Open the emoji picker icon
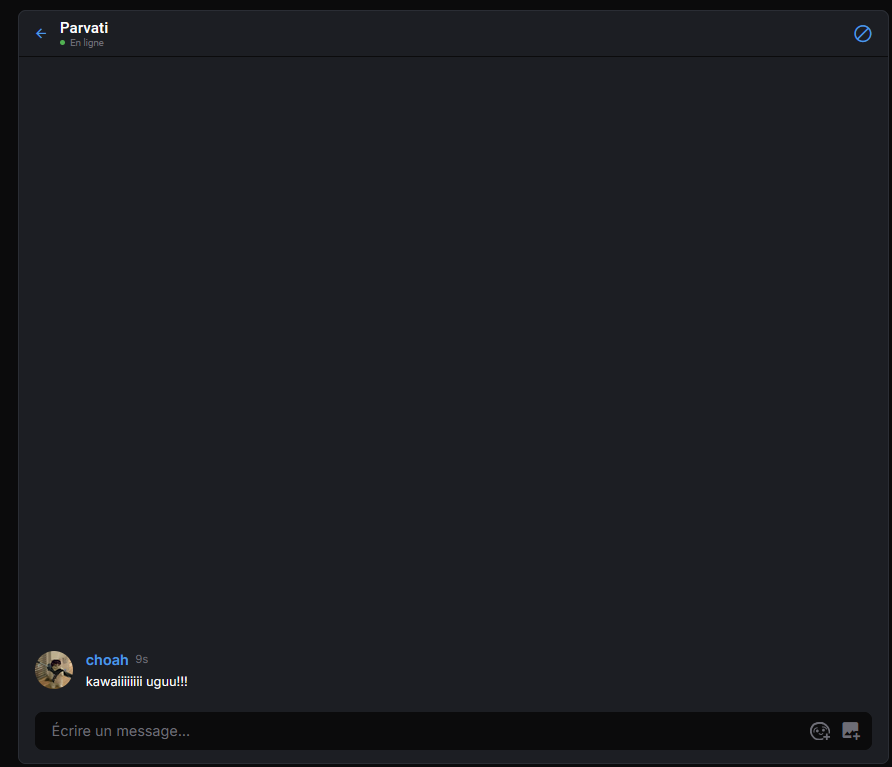Image resolution: width=892 pixels, height=767 pixels. tap(820, 731)
